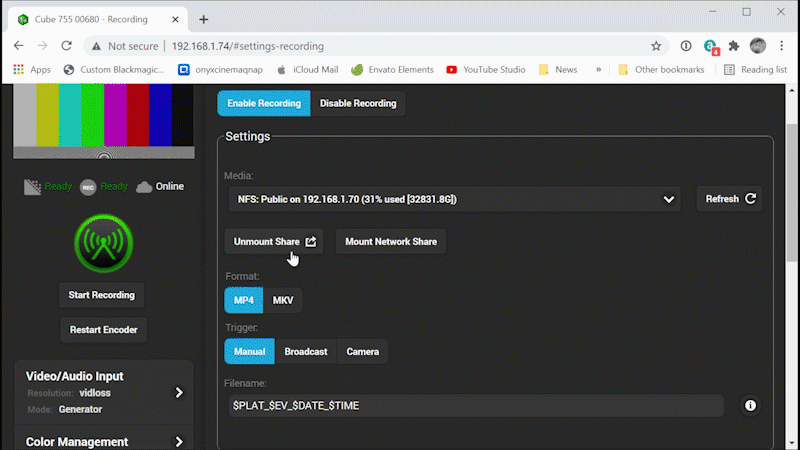Open the Media storage dropdown
The image size is (800, 450).
coord(454,199)
